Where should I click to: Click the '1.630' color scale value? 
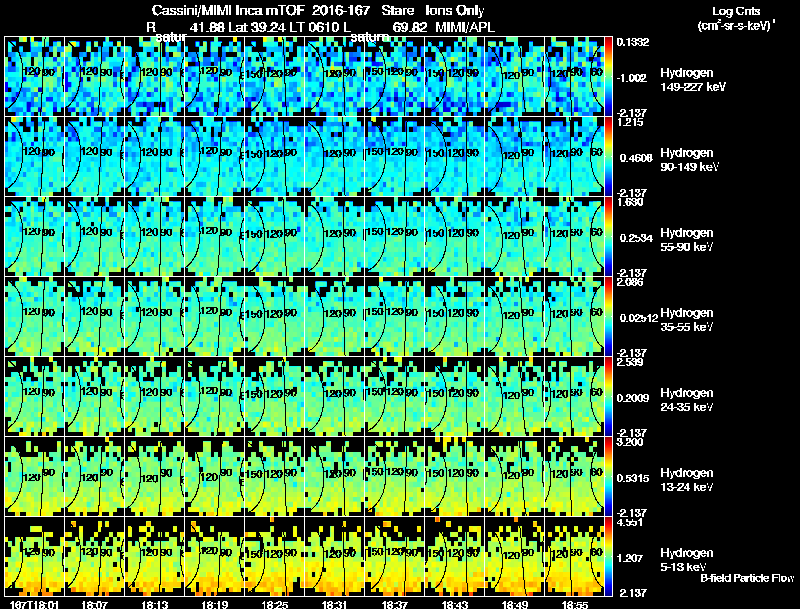[630, 202]
